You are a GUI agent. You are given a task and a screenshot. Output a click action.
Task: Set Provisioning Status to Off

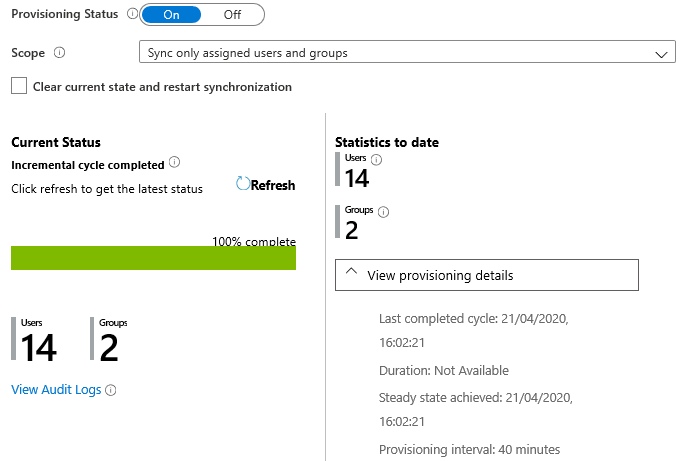(x=232, y=15)
